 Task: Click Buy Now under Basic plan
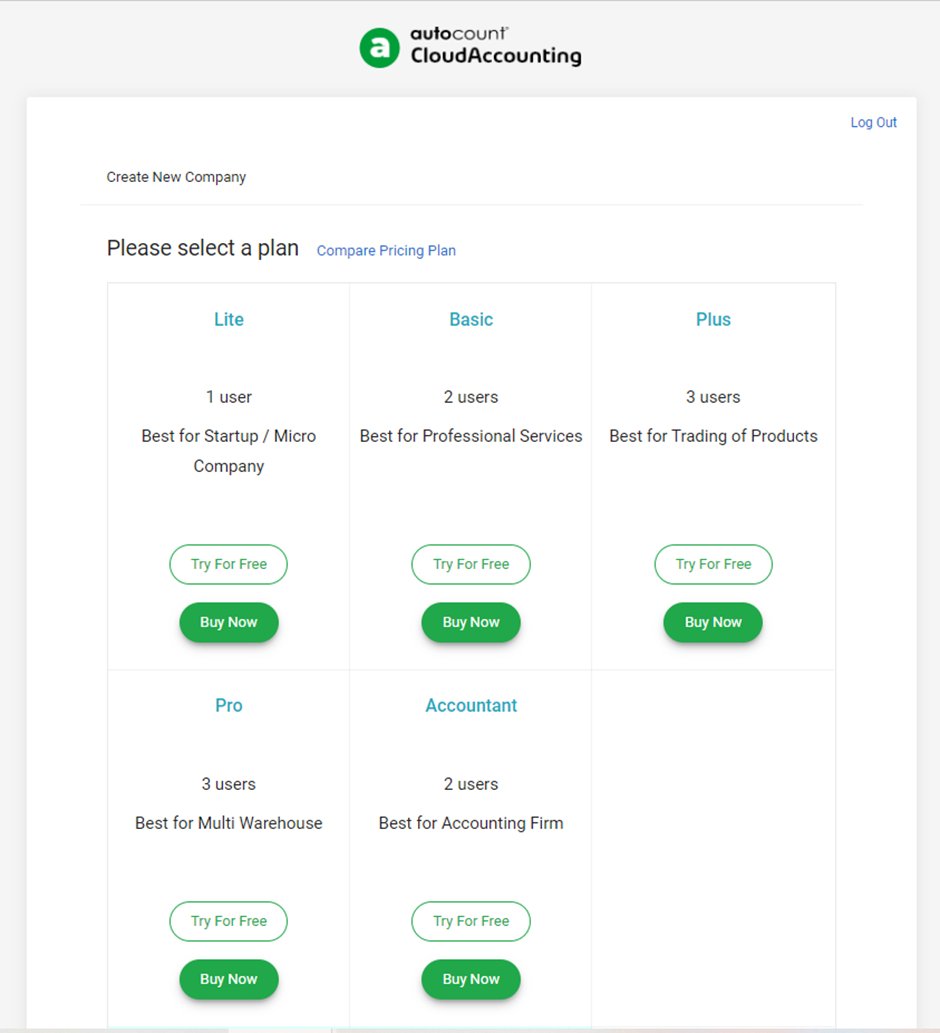(x=471, y=622)
